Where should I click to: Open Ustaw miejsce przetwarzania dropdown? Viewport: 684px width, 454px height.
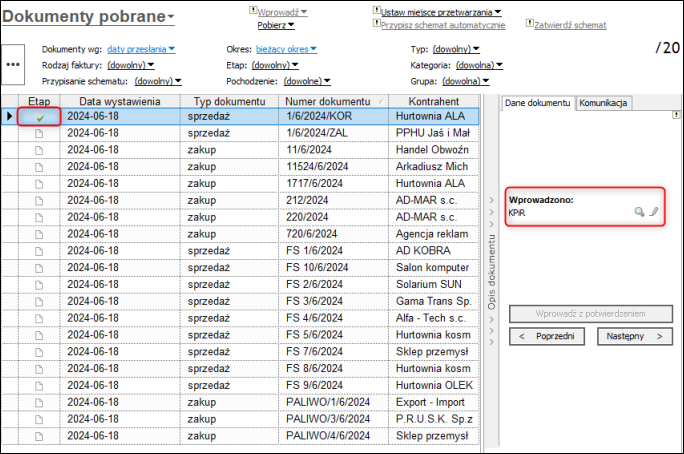(x=441, y=12)
